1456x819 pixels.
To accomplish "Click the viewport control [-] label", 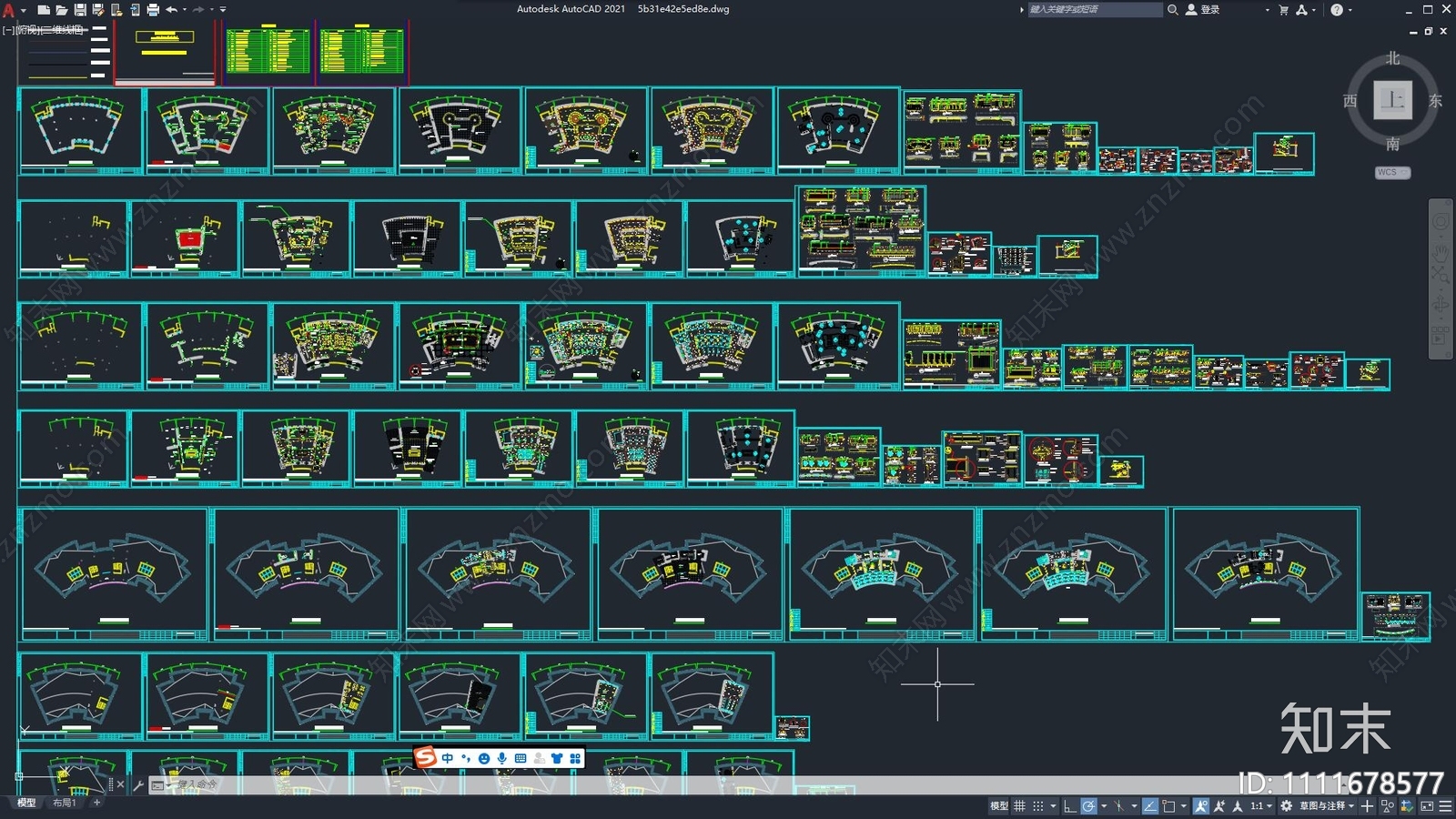I will 8,30.
